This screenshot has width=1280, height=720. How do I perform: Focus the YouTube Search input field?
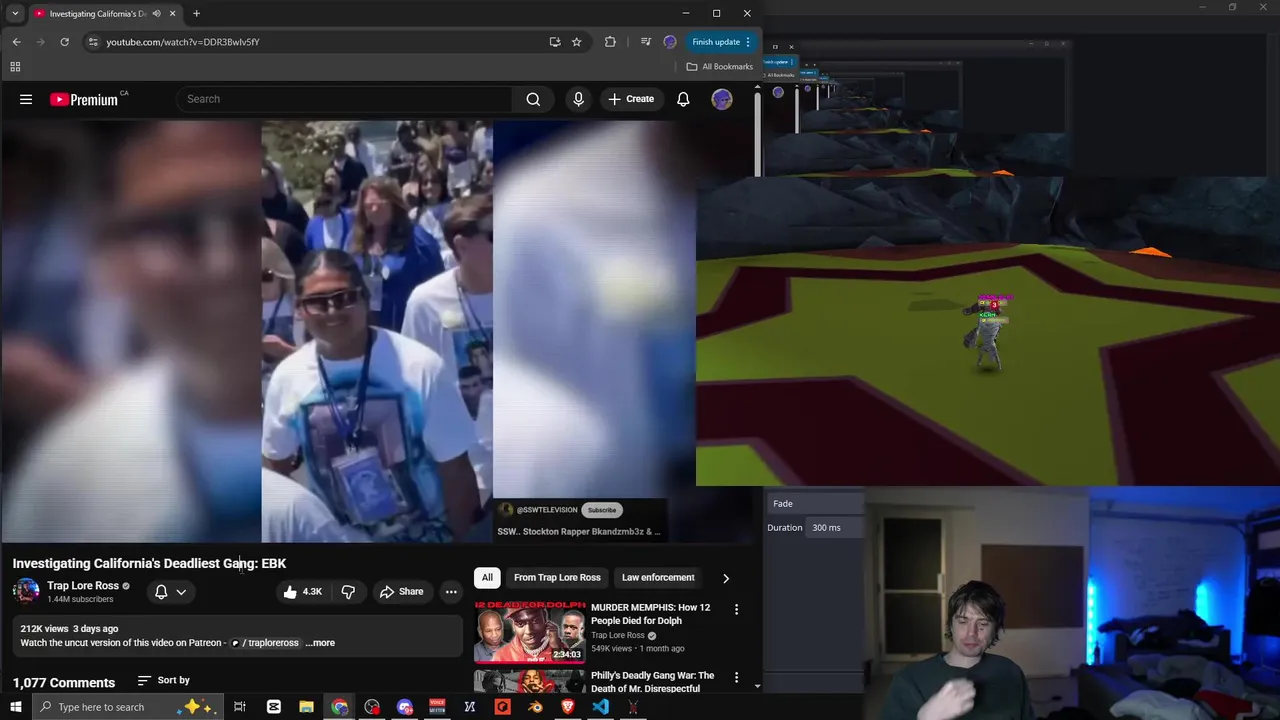click(x=345, y=99)
